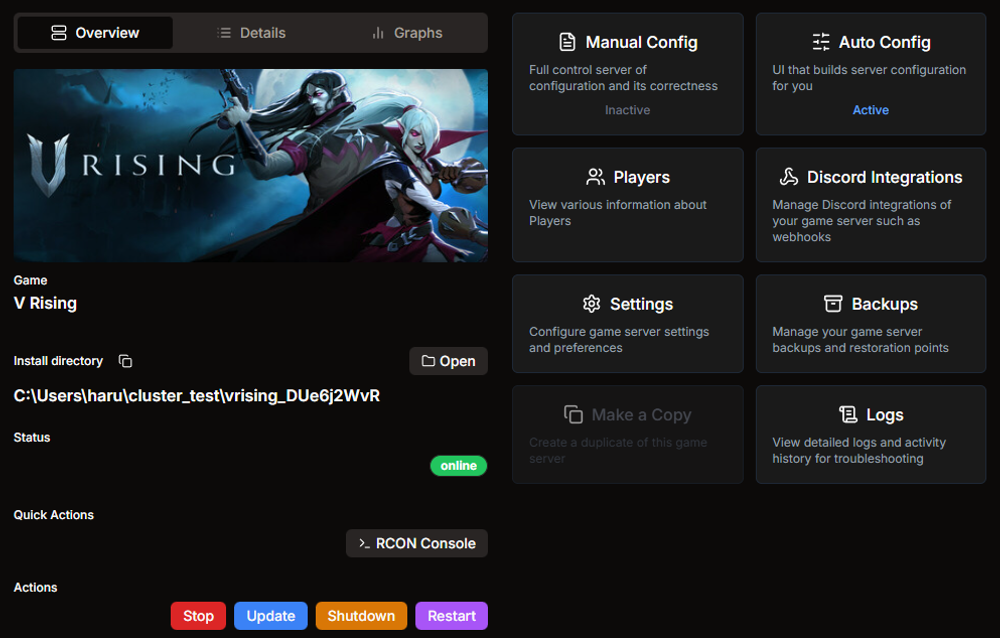The image size is (1000, 638).
Task: Select the Overview tab
Action: [94, 32]
